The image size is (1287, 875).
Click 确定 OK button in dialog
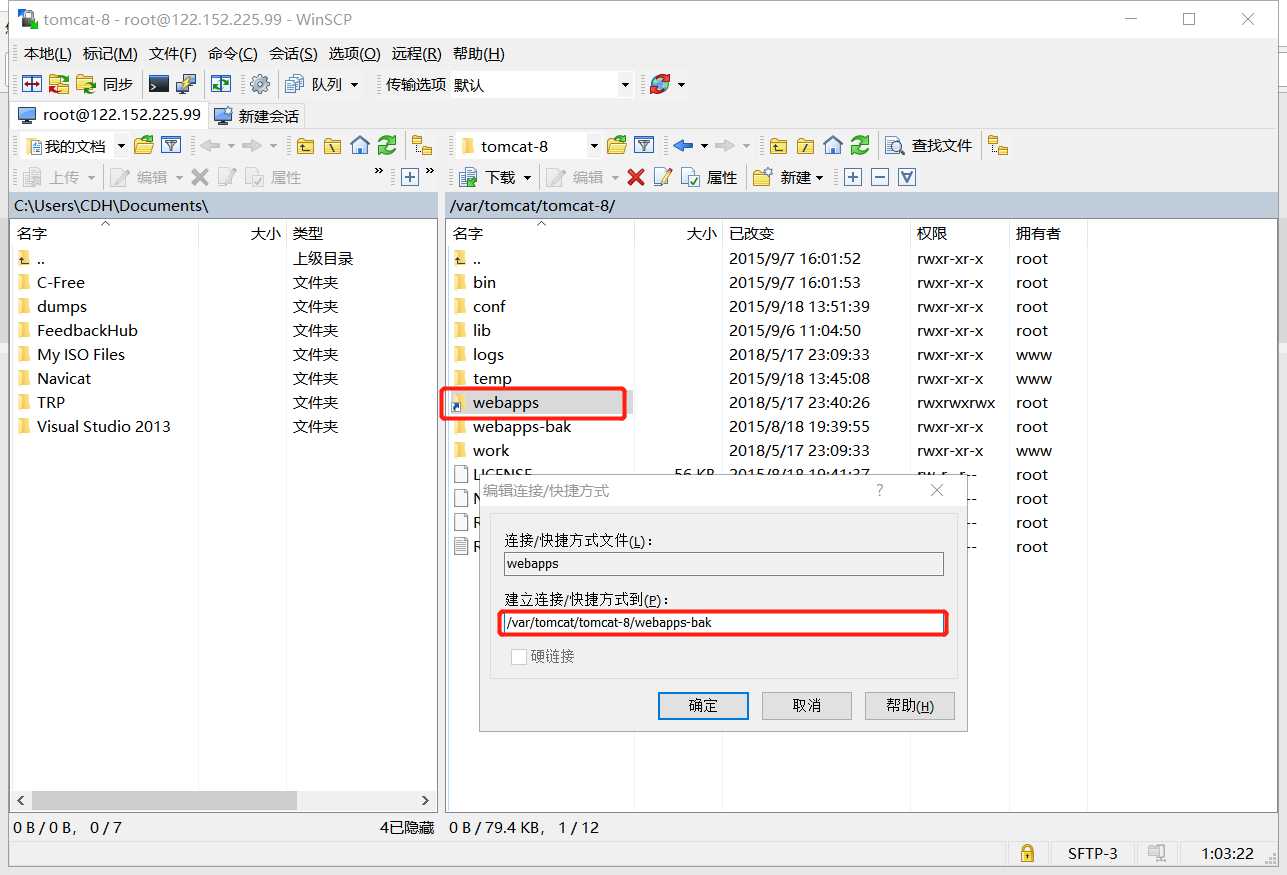click(703, 705)
